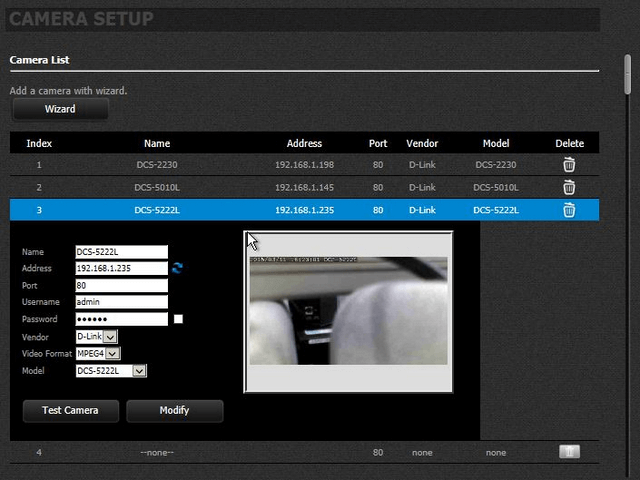Refresh the camera address with blue arrows

coord(177,268)
